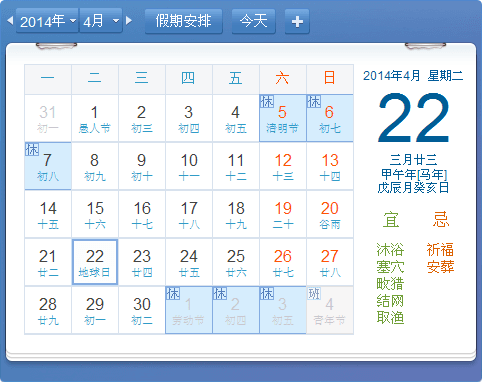The width and height of the screenshot is (482, 382).
Task: Select May 4 青年节 workday
Action: click(x=330, y=310)
